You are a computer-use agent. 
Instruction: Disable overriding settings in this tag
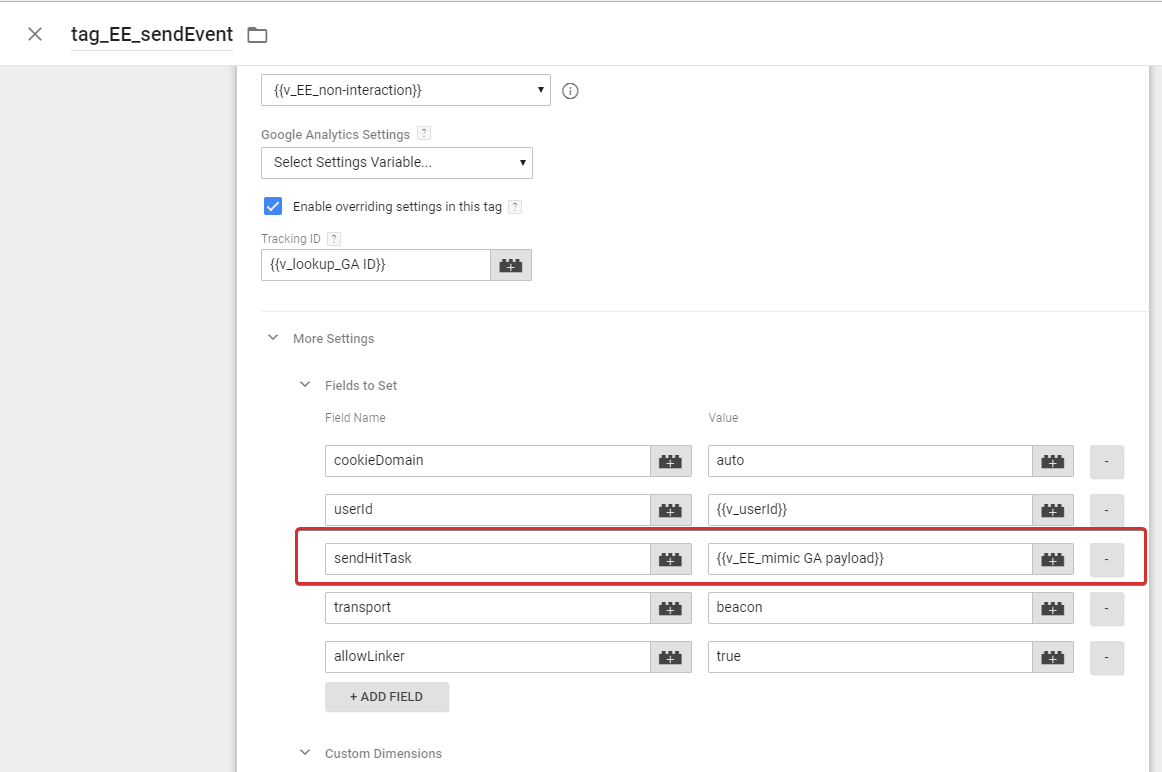(273, 206)
